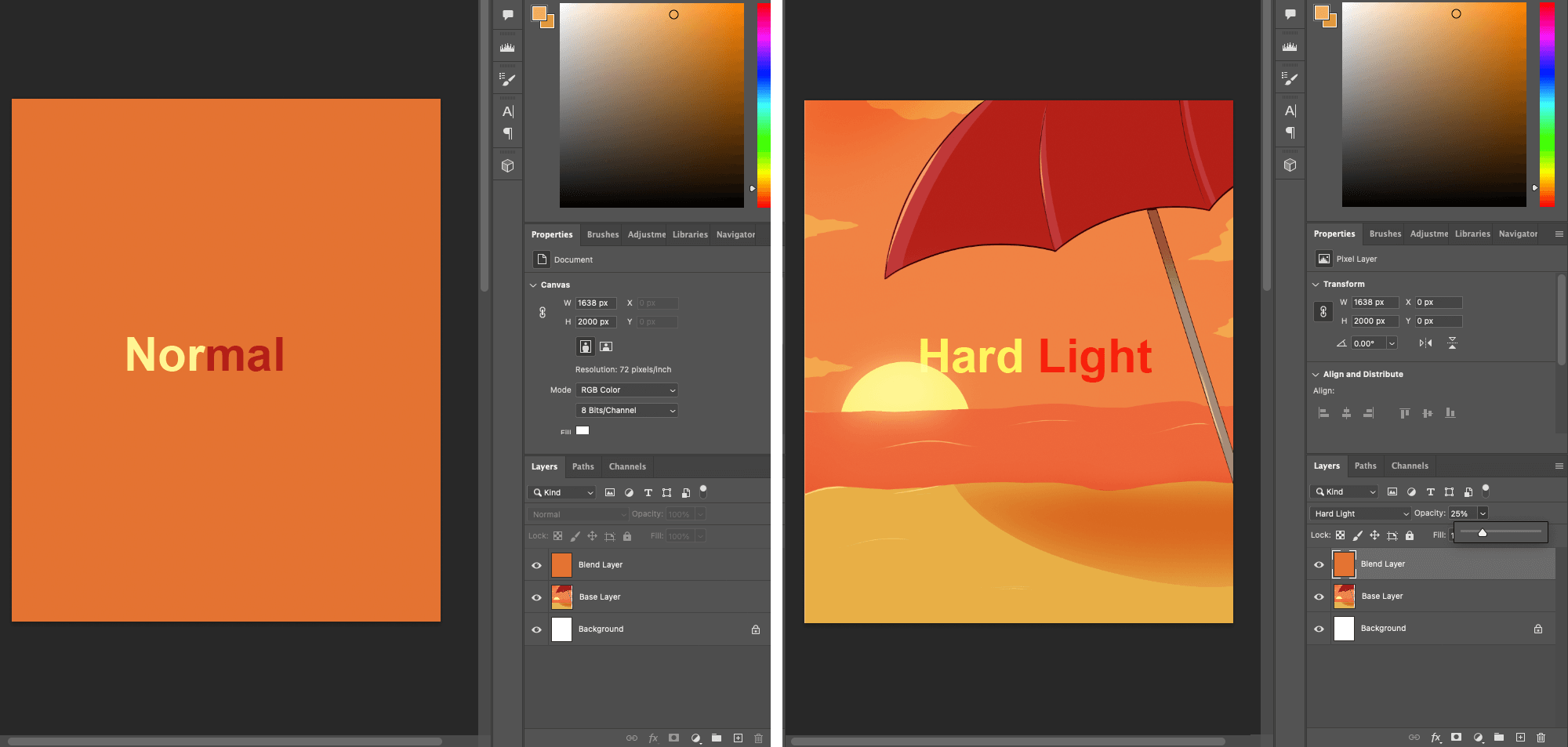
Task: Open the Hard Light blend mode dropdown
Action: [x=1360, y=513]
